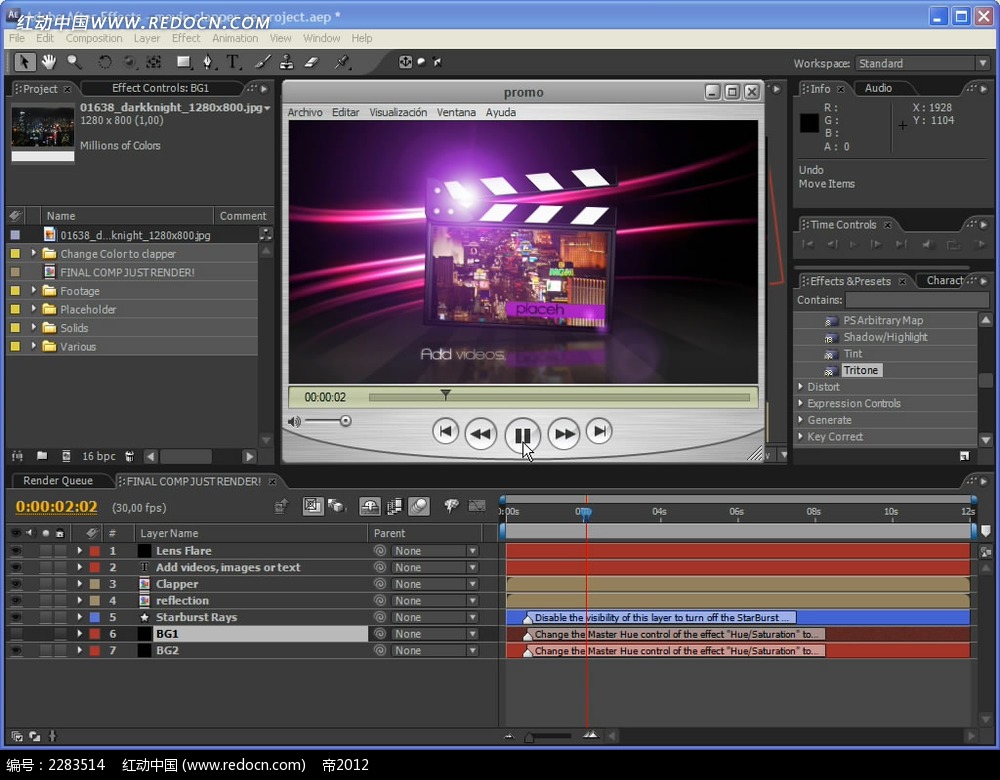Select the Selection arrow tool
Viewport: 1000px width, 780px height.
24,62
